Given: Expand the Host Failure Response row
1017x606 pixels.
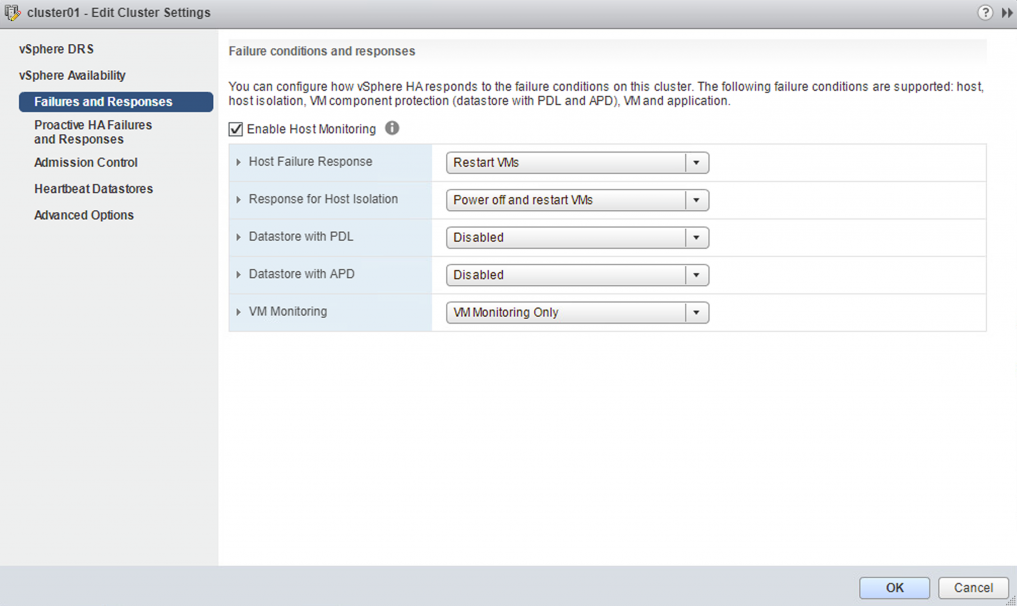Looking at the screenshot, I should 239,162.
